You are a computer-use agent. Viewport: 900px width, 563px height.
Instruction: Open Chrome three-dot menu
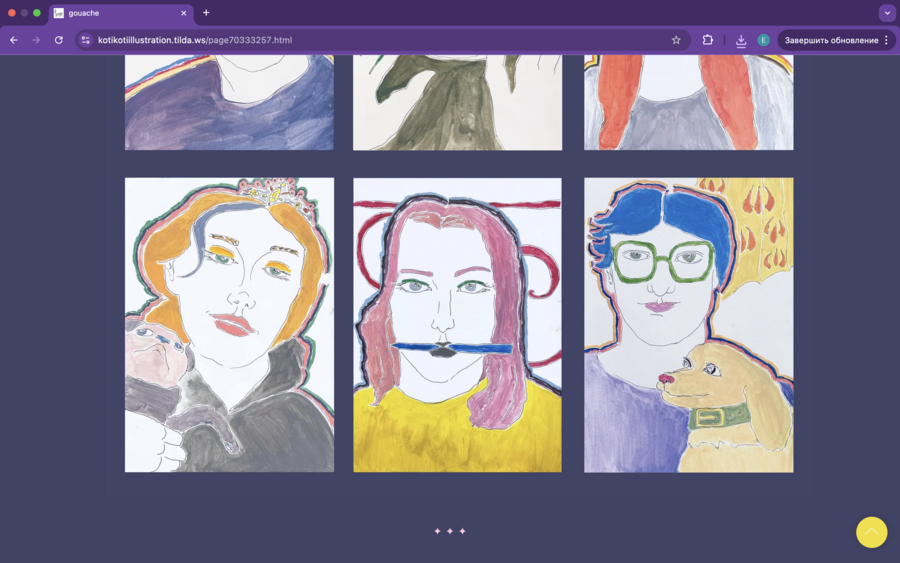pyautogui.click(x=887, y=40)
